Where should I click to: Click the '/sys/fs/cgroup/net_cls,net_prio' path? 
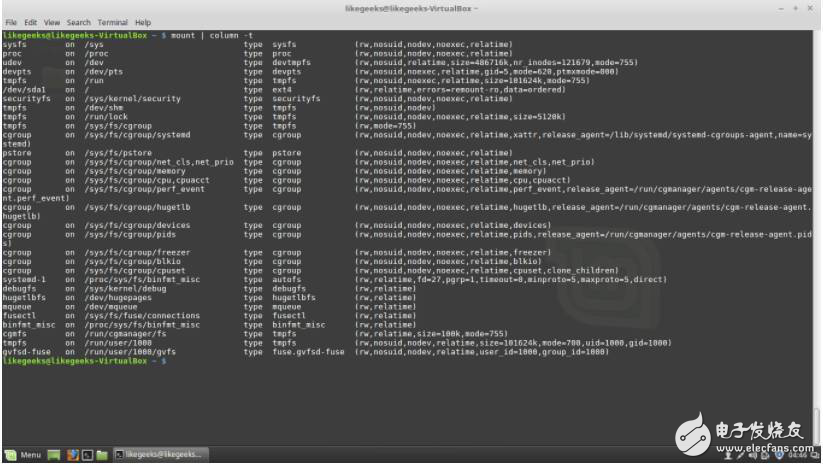tap(159, 162)
